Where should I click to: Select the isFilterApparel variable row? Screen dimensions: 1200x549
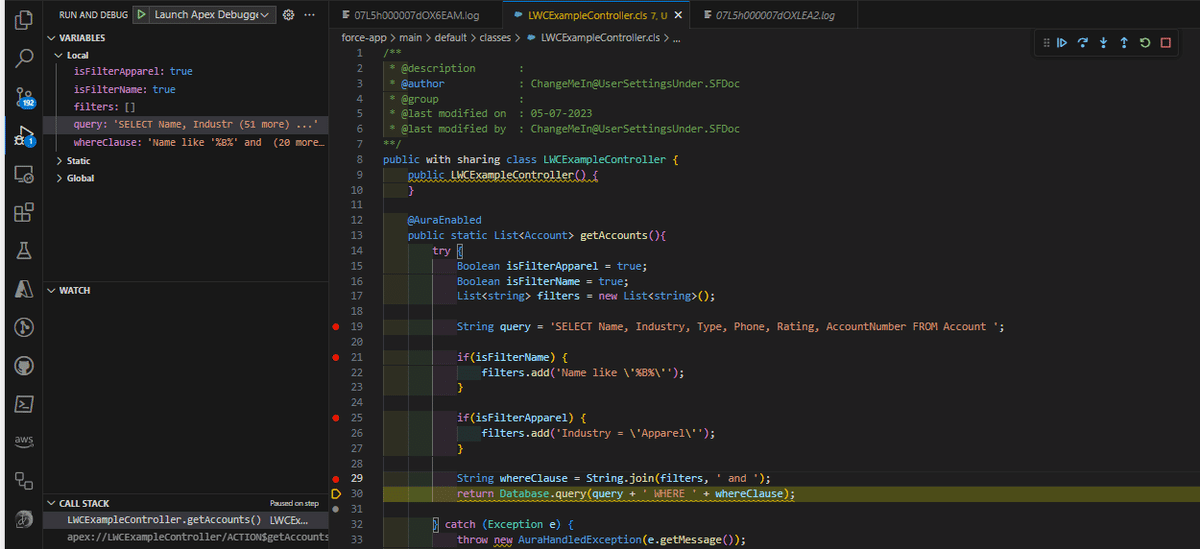[x=186, y=72]
